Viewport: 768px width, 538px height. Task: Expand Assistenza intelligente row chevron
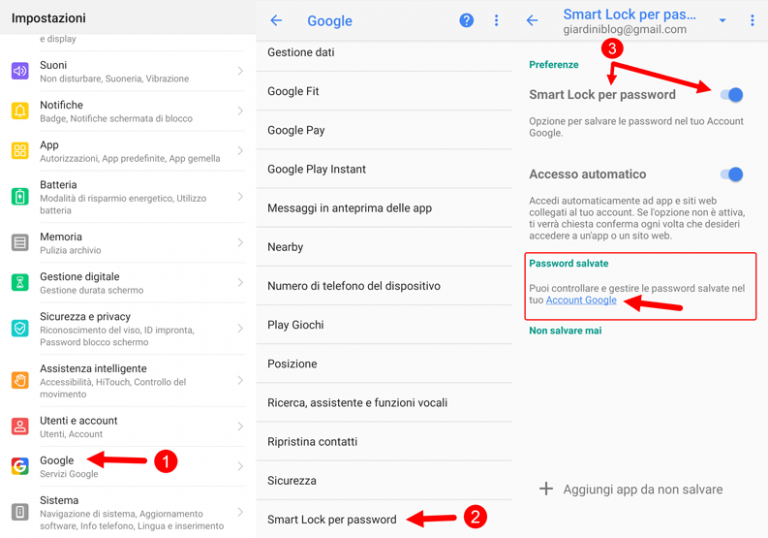[240, 380]
